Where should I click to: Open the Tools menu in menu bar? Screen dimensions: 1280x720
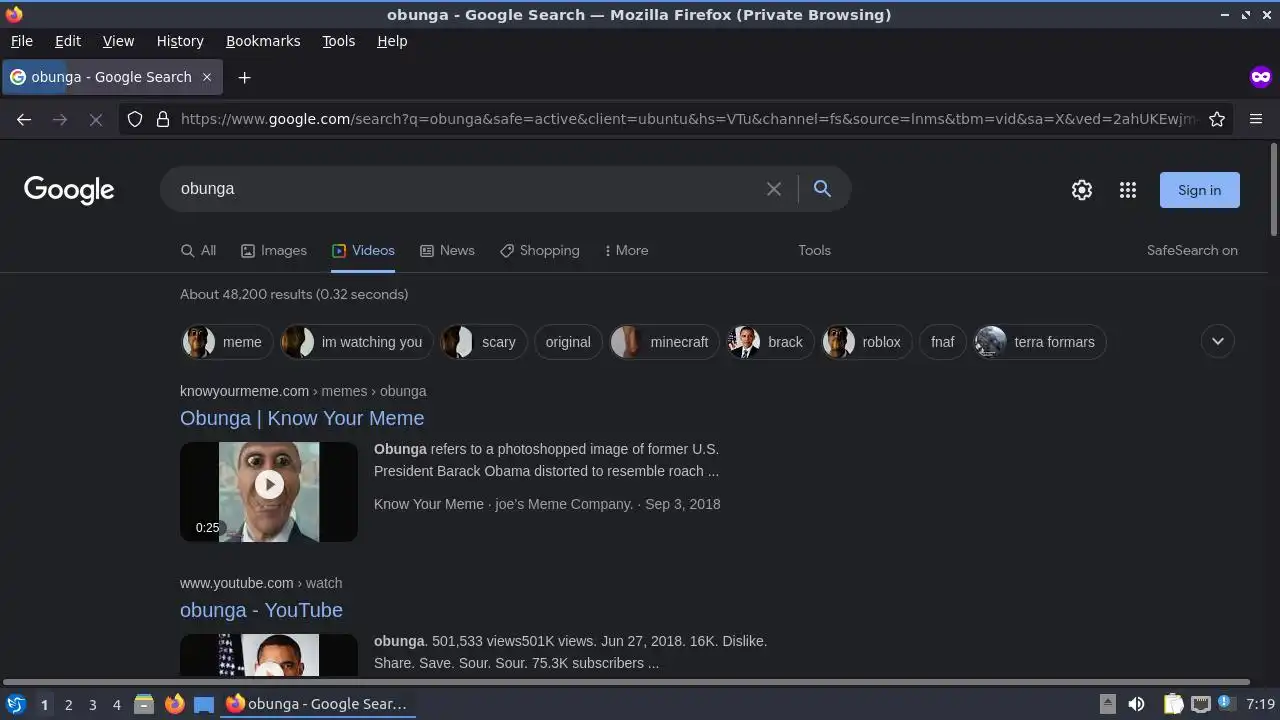(338, 41)
